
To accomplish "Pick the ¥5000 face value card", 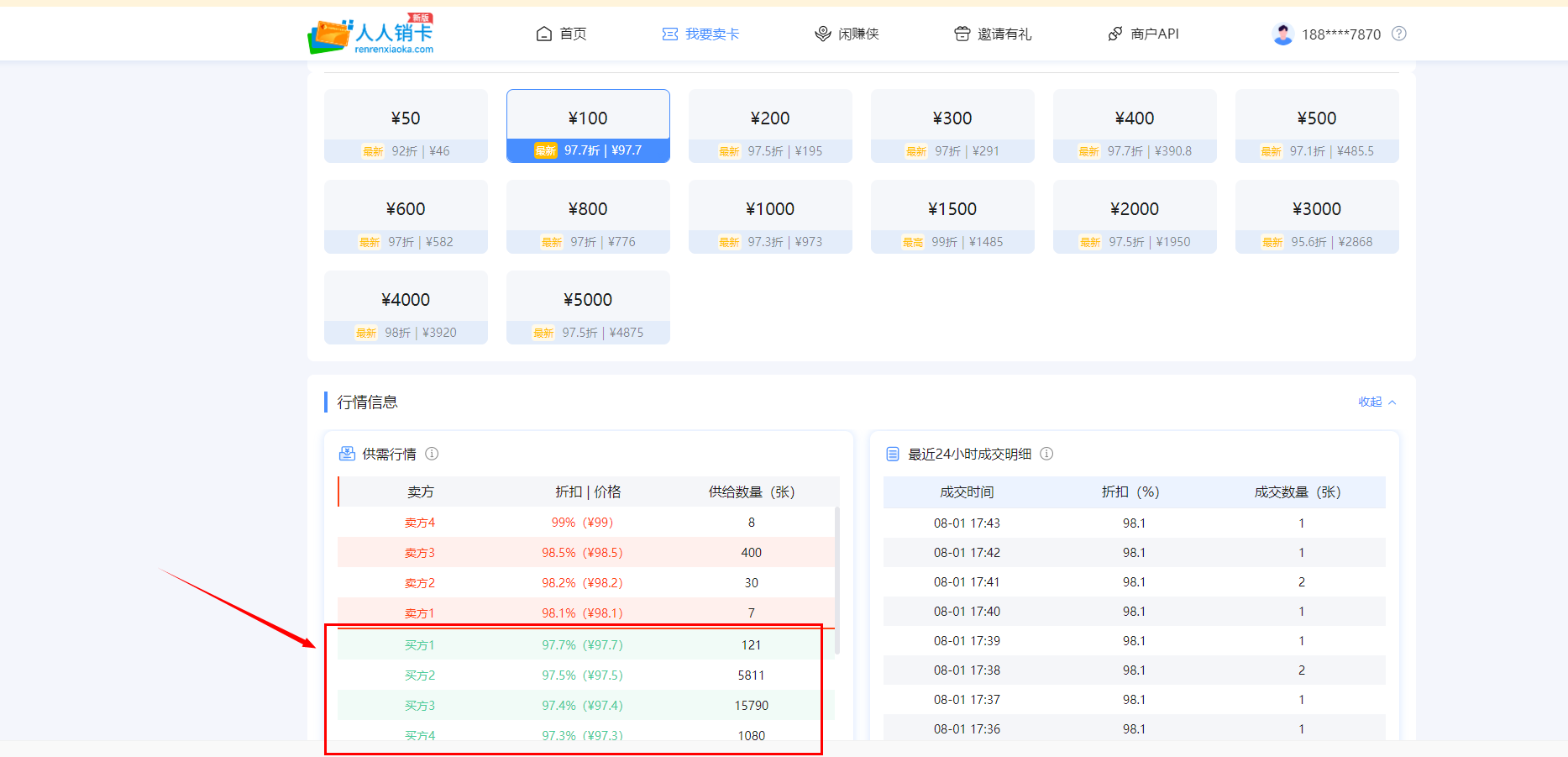I will coord(588,308).
